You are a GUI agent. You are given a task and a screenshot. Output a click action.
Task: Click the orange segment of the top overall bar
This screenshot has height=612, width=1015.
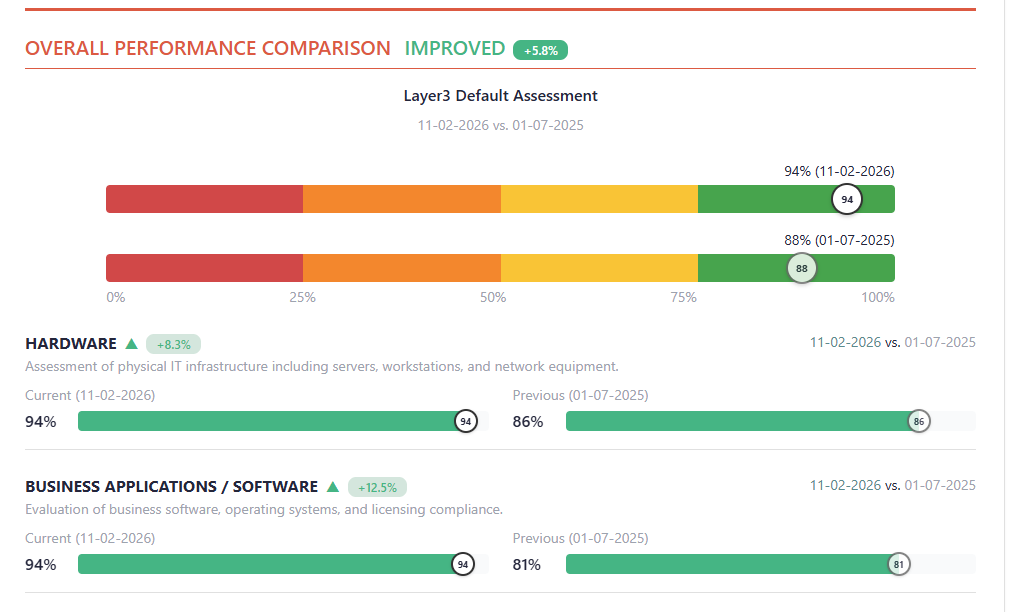point(401,199)
